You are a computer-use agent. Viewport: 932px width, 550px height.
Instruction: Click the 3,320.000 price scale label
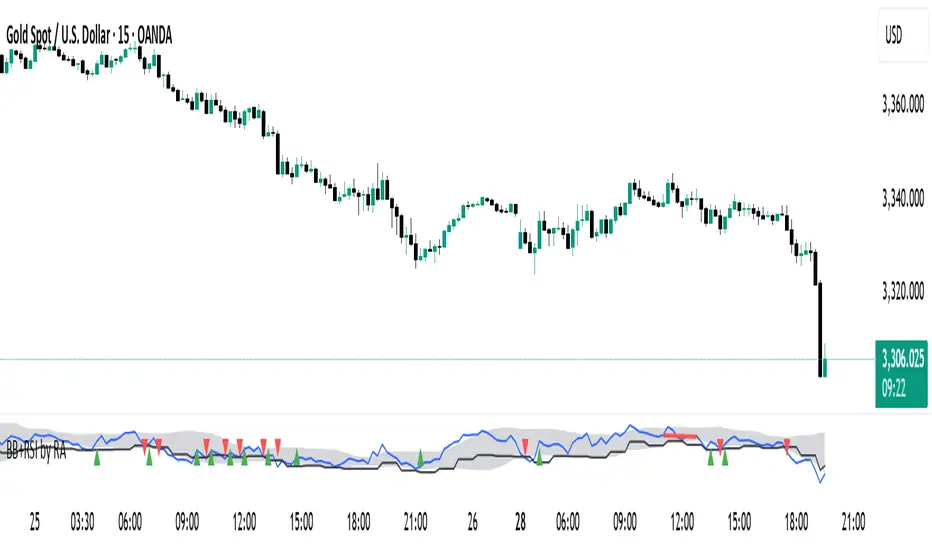pos(903,291)
